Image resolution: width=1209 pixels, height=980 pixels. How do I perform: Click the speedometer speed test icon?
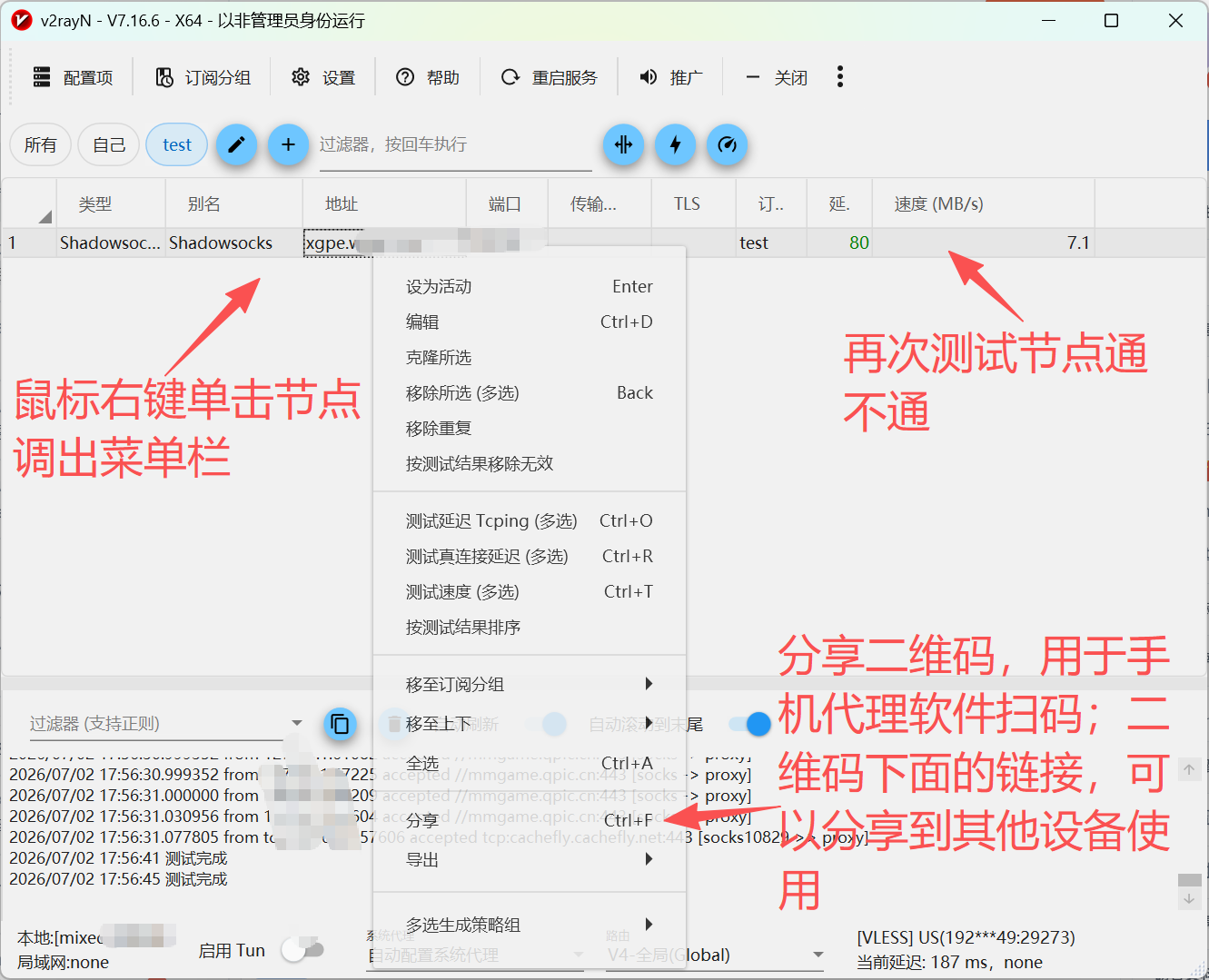pyautogui.click(x=727, y=144)
